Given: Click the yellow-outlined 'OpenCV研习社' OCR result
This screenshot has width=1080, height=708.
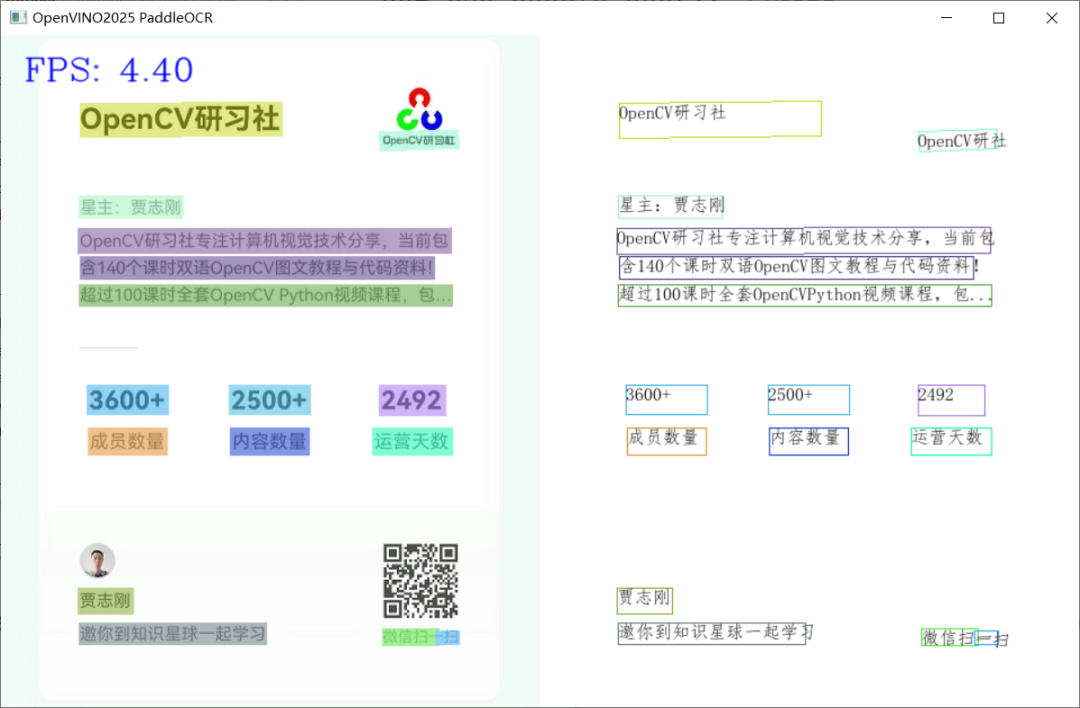Looking at the screenshot, I should [720, 119].
